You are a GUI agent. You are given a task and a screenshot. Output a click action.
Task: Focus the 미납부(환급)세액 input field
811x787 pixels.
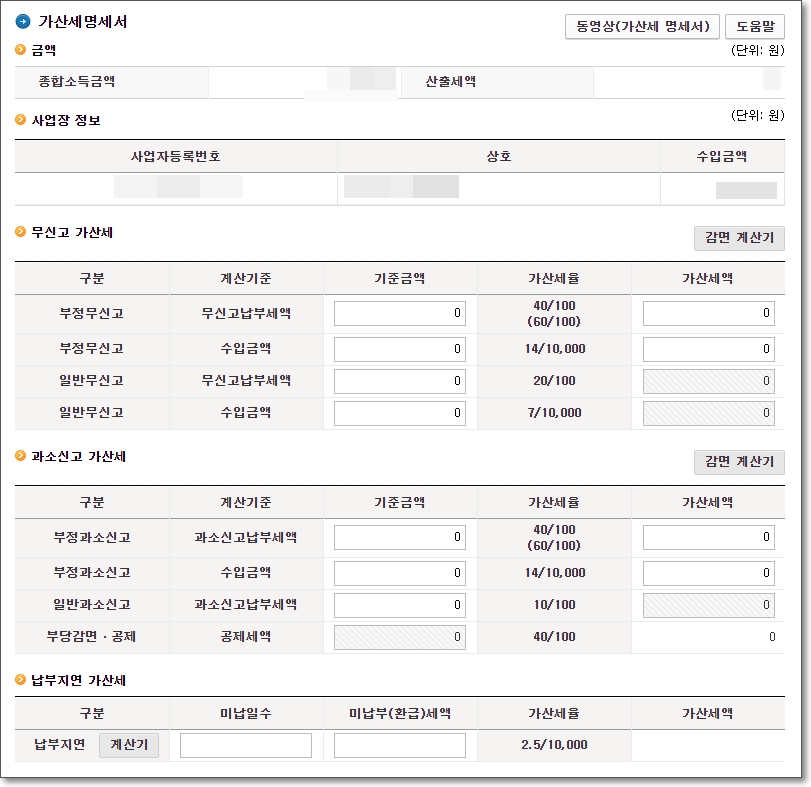(x=400, y=745)
